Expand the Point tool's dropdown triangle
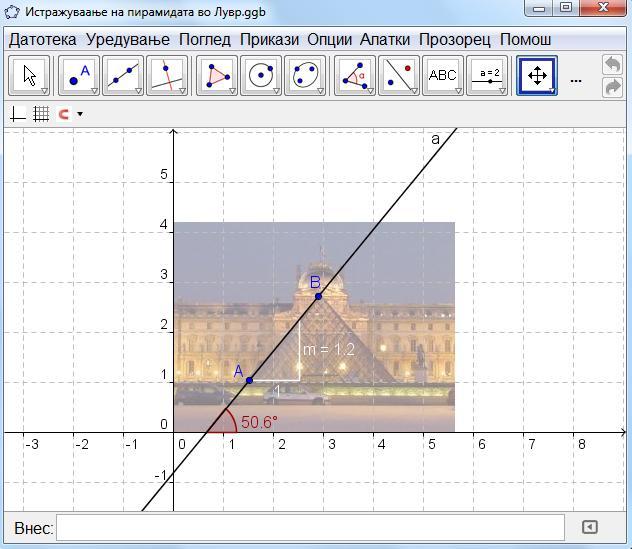Image resolution: width=632 pixels, height=549 pixels. pyautogui.click(x=94, y=91)
